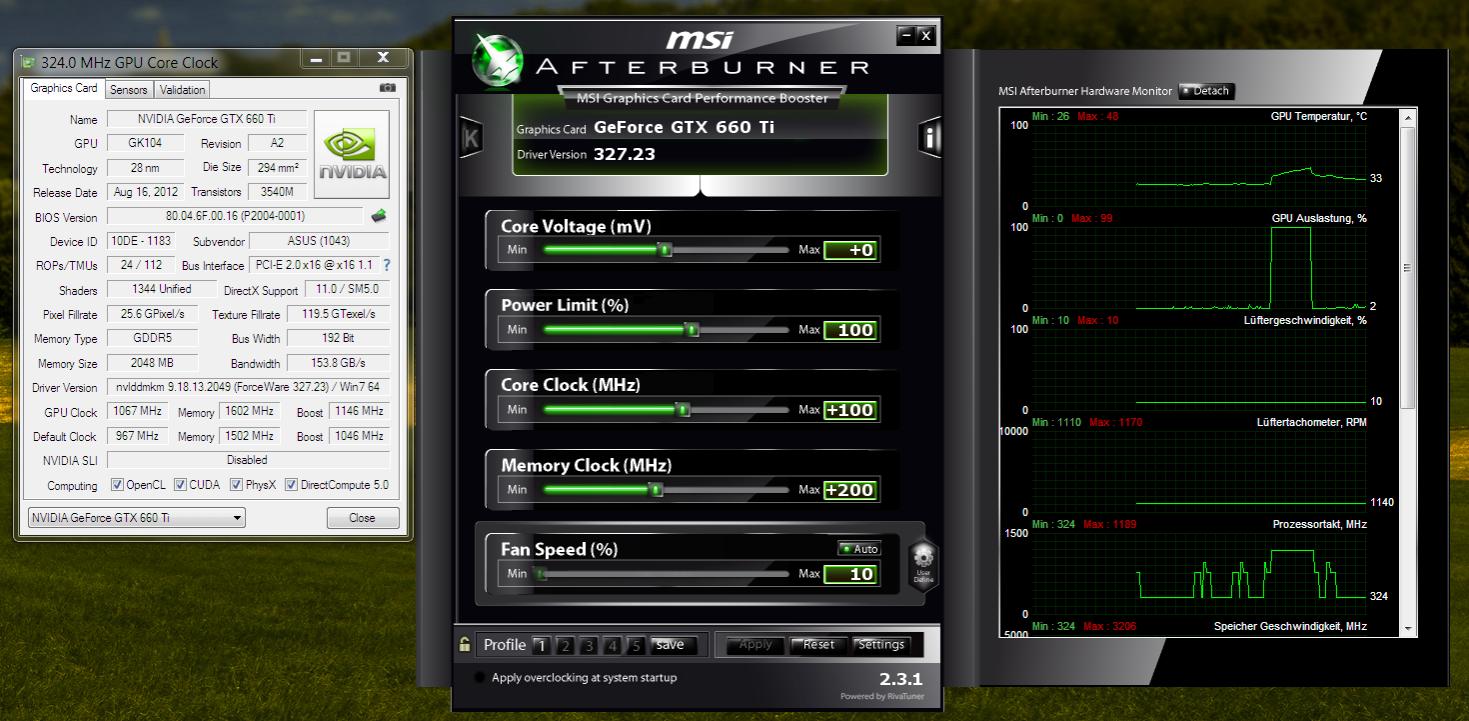Click the Power Limit 100 value field
This screenshot has height=721, width=1469.
click(x=850, y=330)
